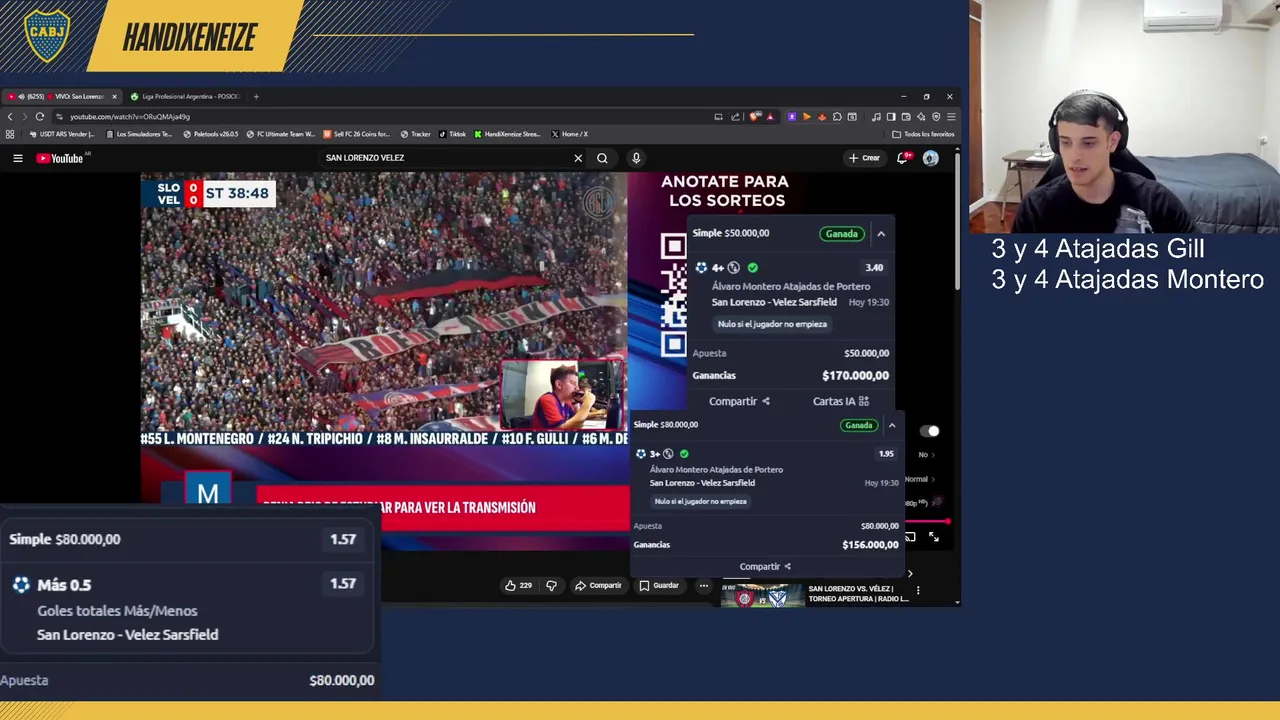Dislike the video with thumbs-down
The height and width of the screenshot is (720, 1280).
coord(551,585)
